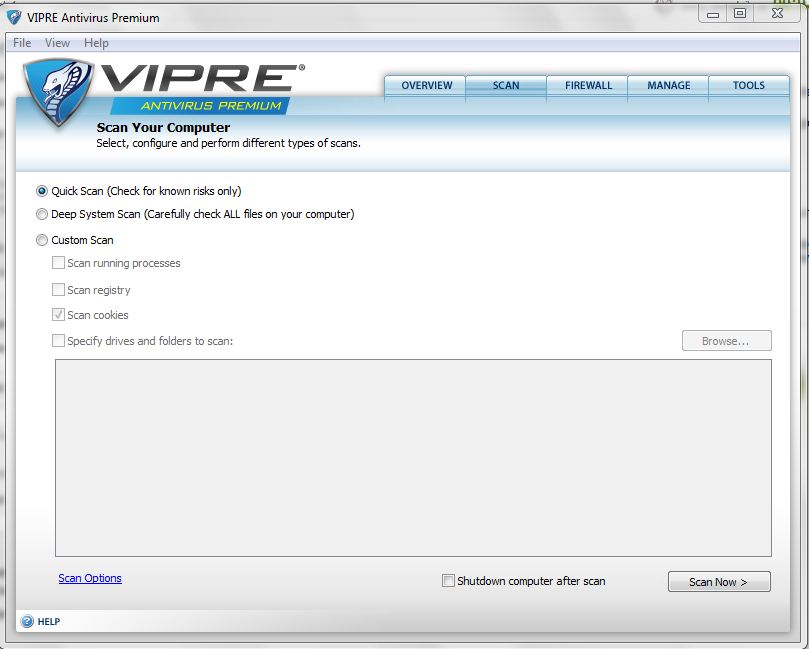Check Specify drives and folders to scan
The width and height of the screenshot is (809, 649).
(x=58, y=340)
